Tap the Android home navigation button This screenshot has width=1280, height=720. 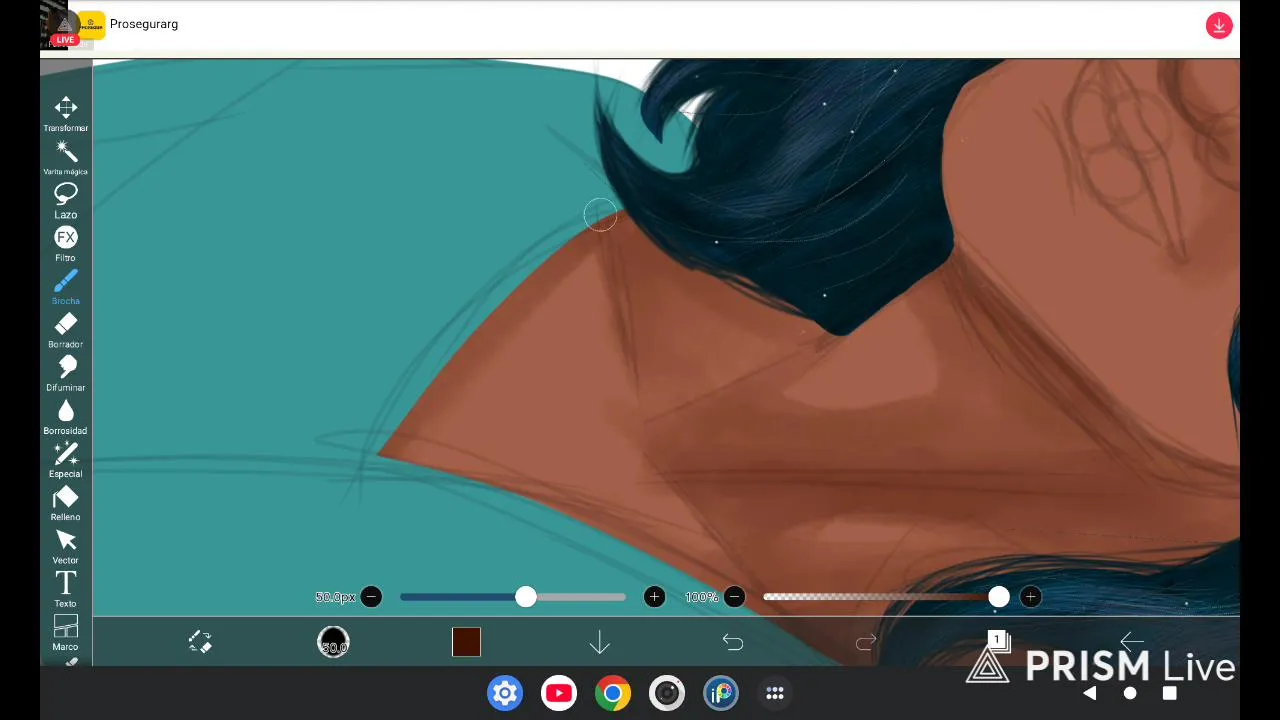pyautogui.click(x=1130, y=693)
